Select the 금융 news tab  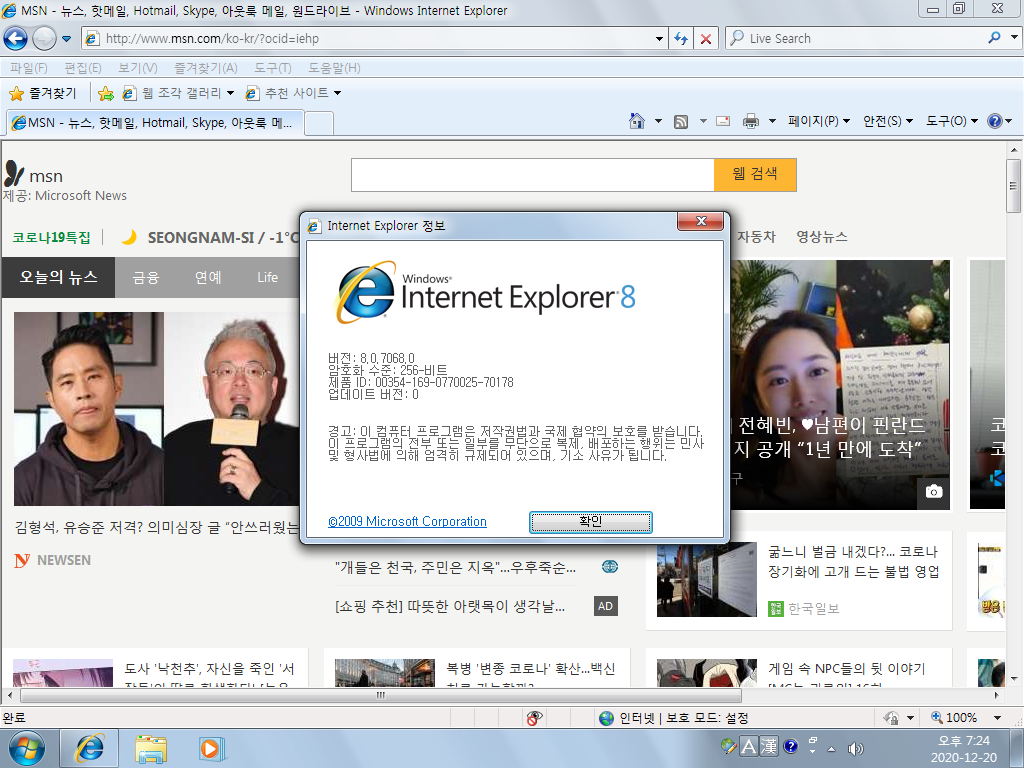pyautogui.click(x=146, y=278)
